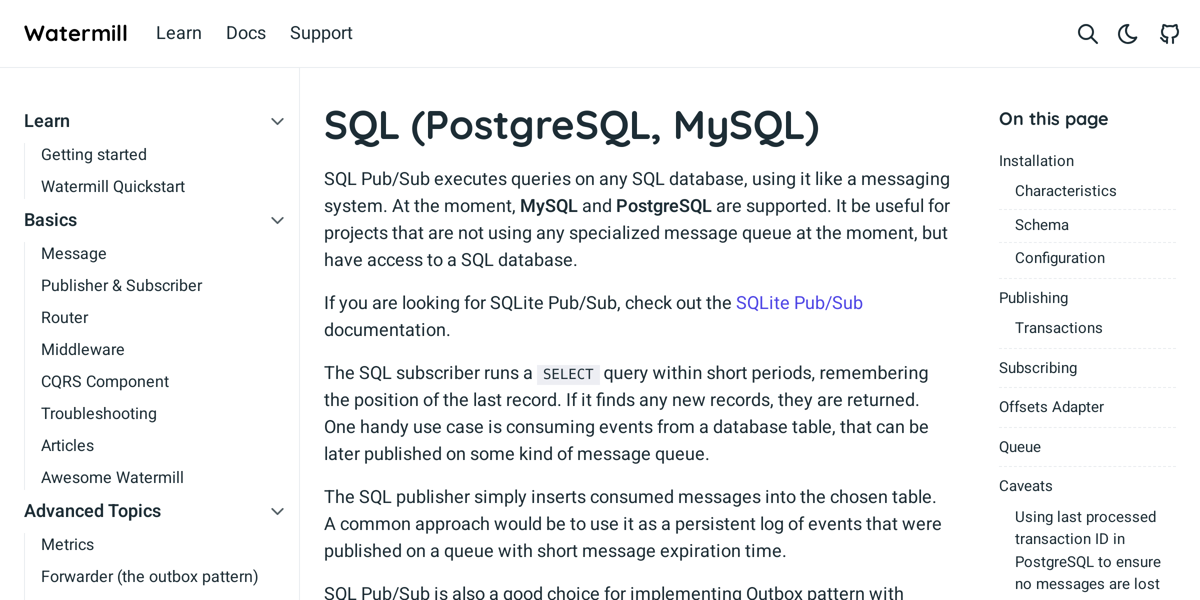Follow the SQLite Pub/Sub documentation link

pyautogui.click(x=799, y=302)
